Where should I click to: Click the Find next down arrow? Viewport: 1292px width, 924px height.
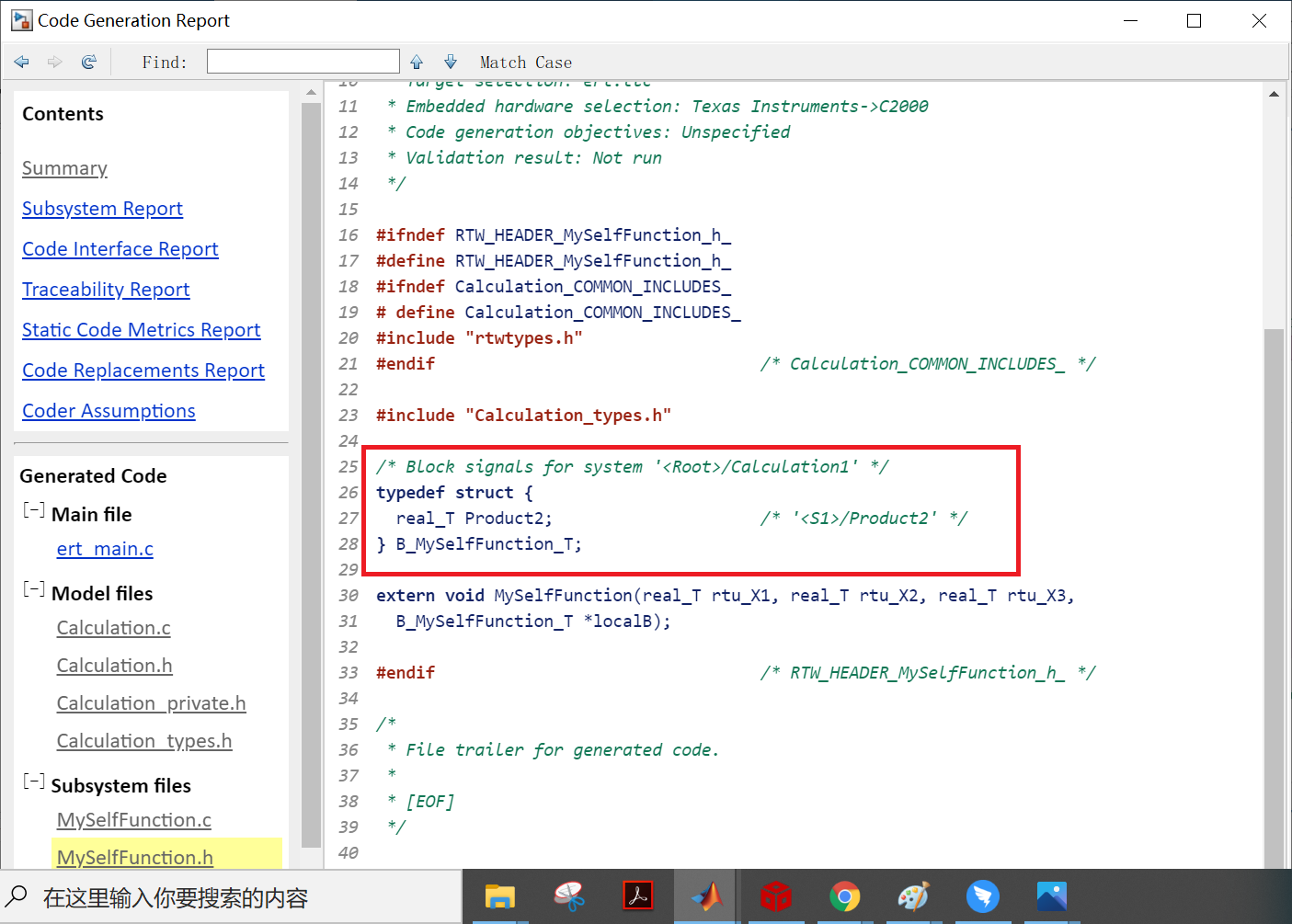click(451, 62)
